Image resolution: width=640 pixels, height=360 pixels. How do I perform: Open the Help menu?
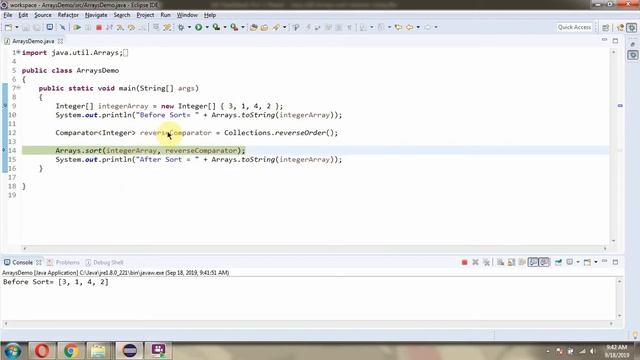coord(210,15)
